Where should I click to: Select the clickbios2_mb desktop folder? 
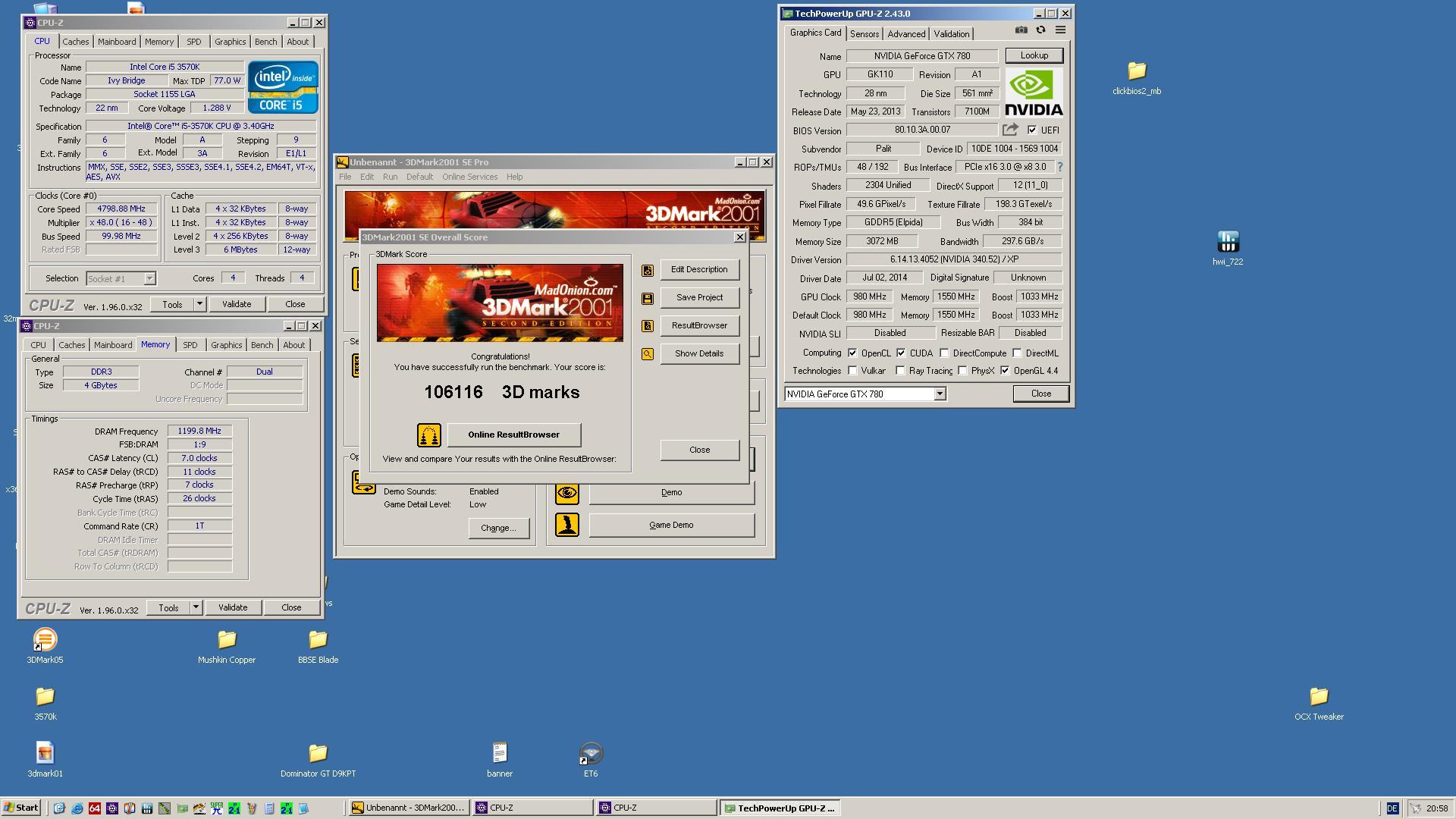(1136, 78)
